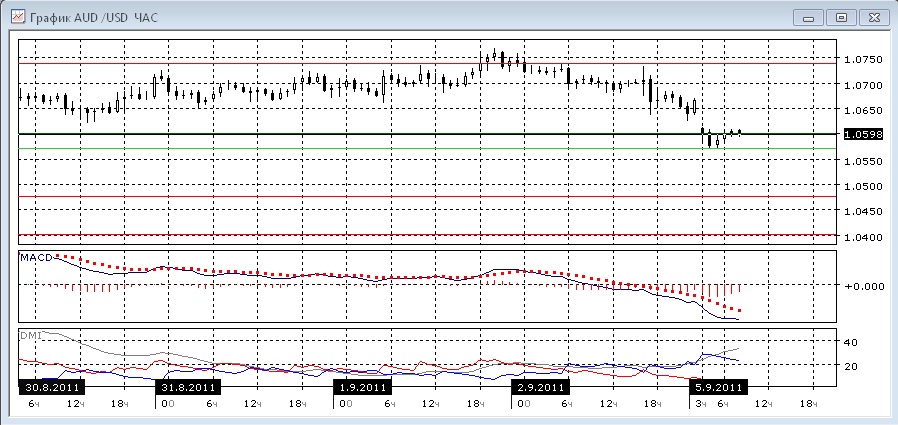Click the 1.0500 price axis label

[x=864, y=186]
